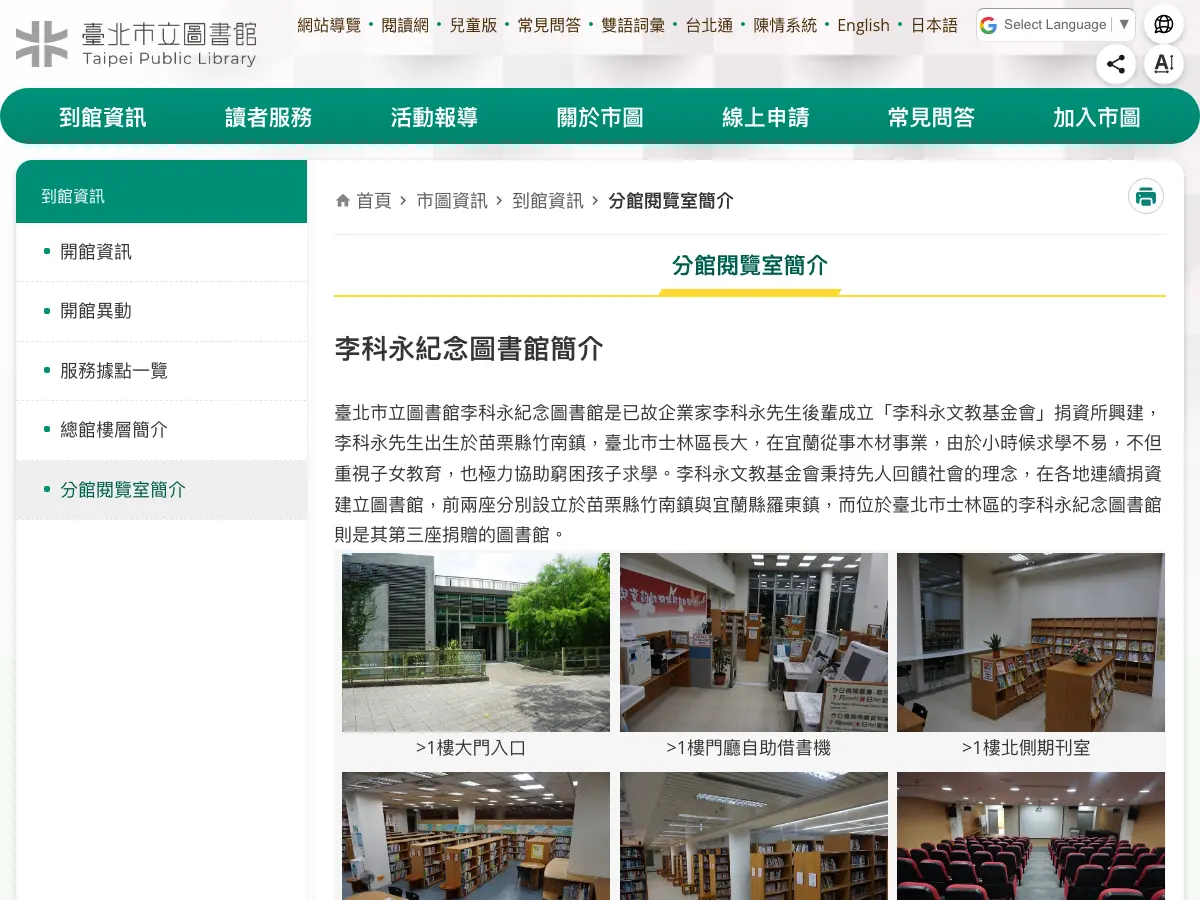Screen dimensions: 1200x900
Task: Select 開館異動 in sidebar
Action: click(x=161, y=311)
